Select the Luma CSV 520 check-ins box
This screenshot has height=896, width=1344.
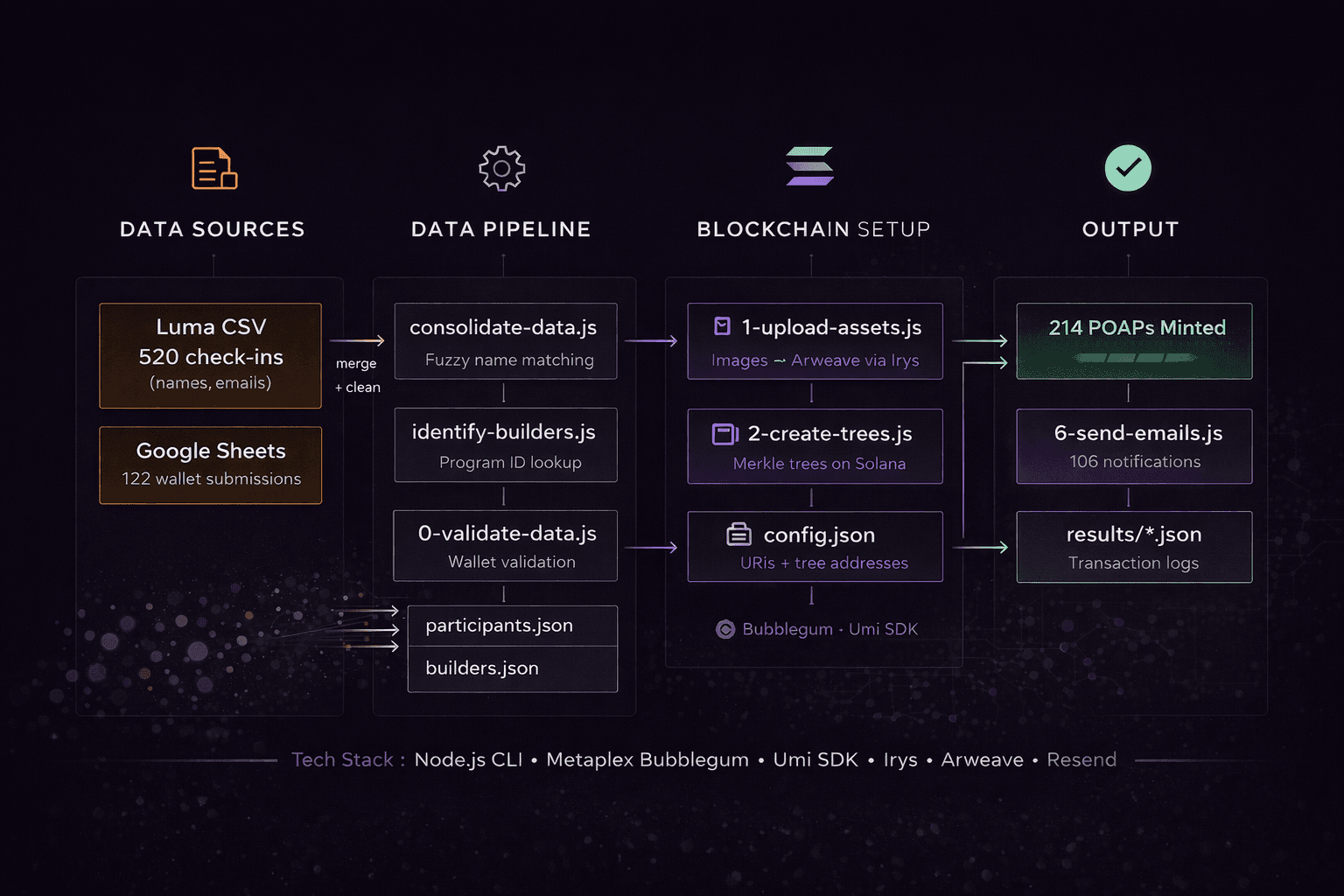tap(211, 355)
